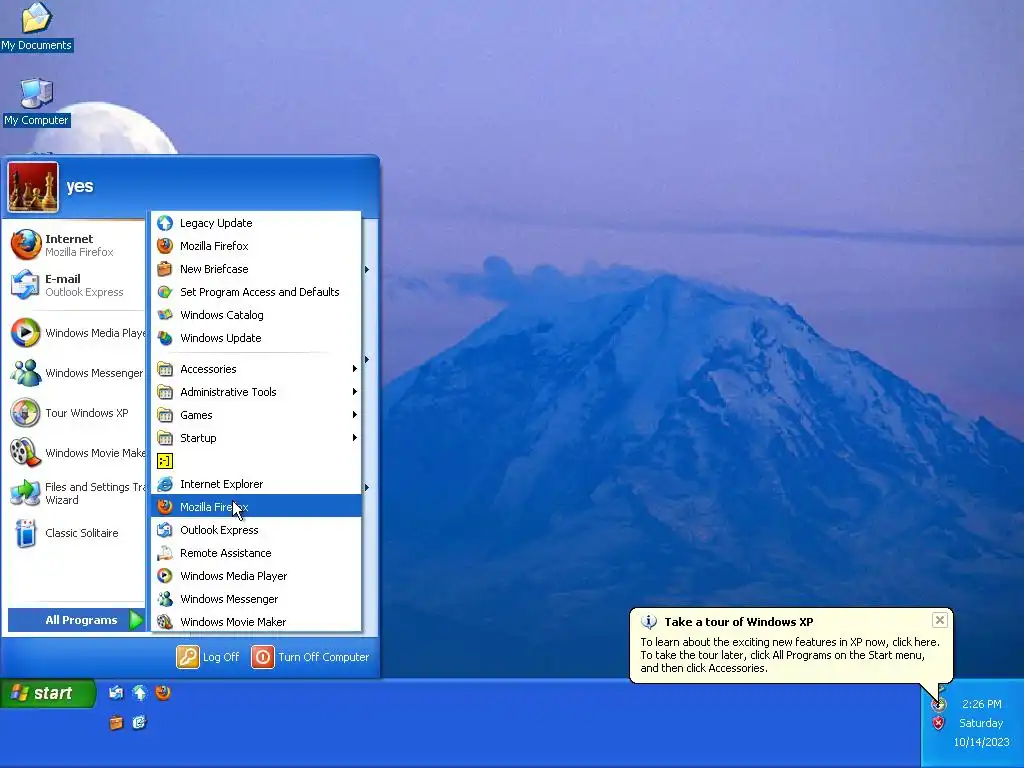This screenshot has width=1024, height=768.
Task: Launch the highlighted Mozilla Firefox entry
Action: (x=256, y=507)
